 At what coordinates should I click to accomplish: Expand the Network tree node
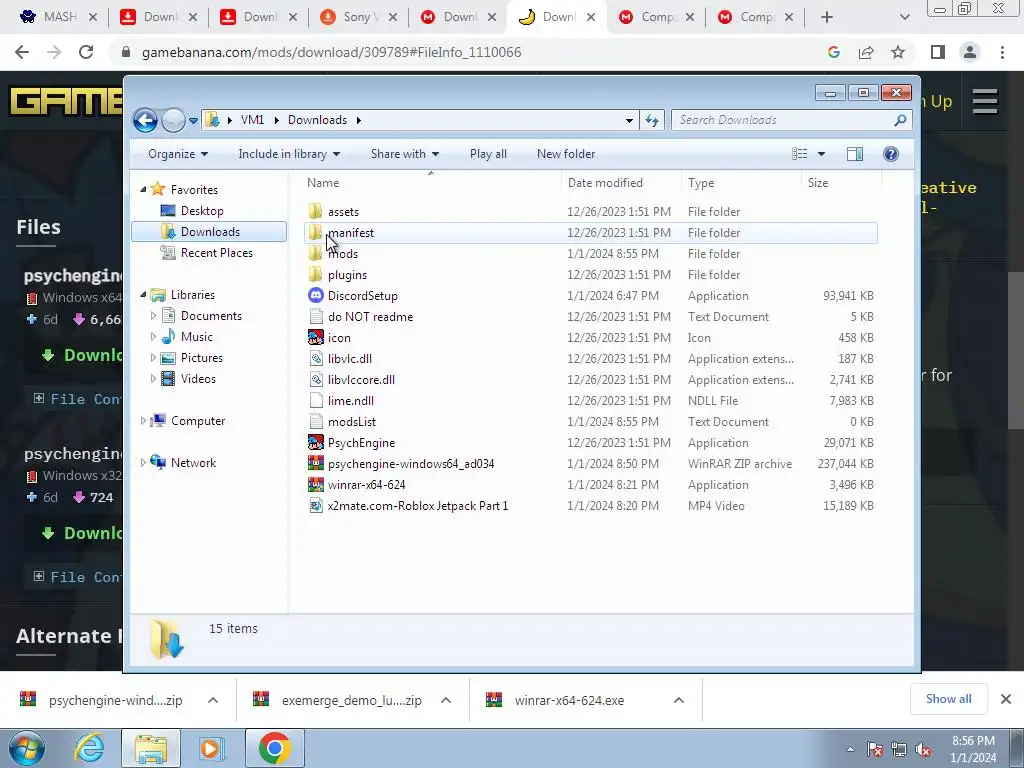(143, 462)
